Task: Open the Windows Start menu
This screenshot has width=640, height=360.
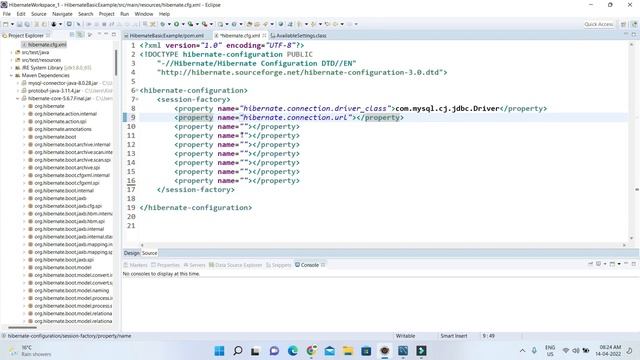Action: click(219, 351)
